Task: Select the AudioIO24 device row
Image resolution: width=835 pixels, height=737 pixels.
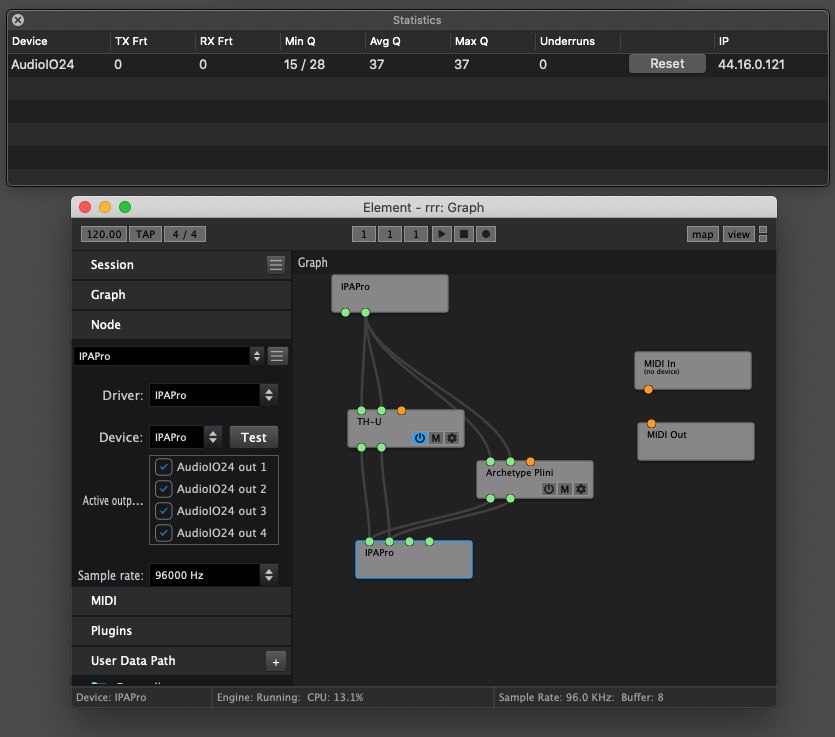Action: pos(418,64)
